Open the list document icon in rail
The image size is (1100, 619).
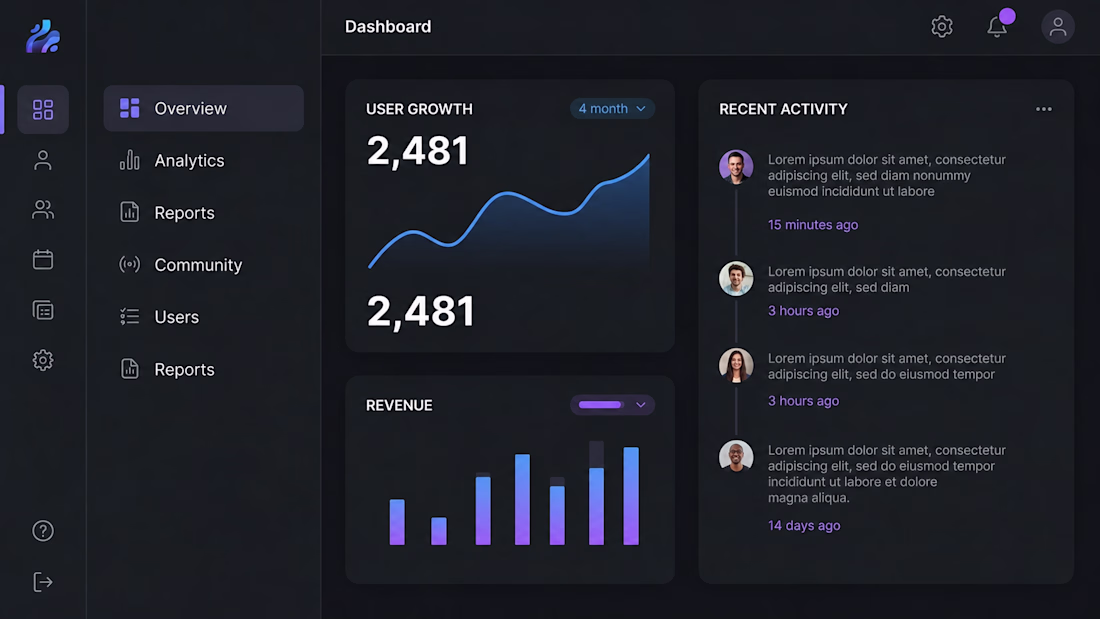pyautogui.click(x=43, y=310)
